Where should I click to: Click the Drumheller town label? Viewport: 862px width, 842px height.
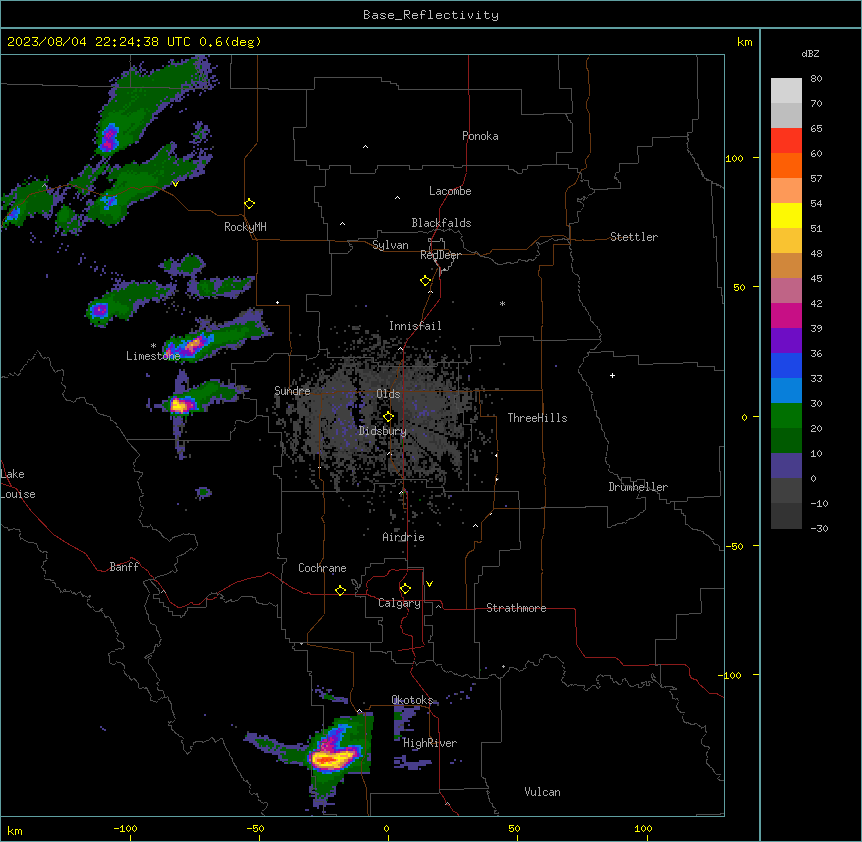pyautogui.click(x=638, y=487)
